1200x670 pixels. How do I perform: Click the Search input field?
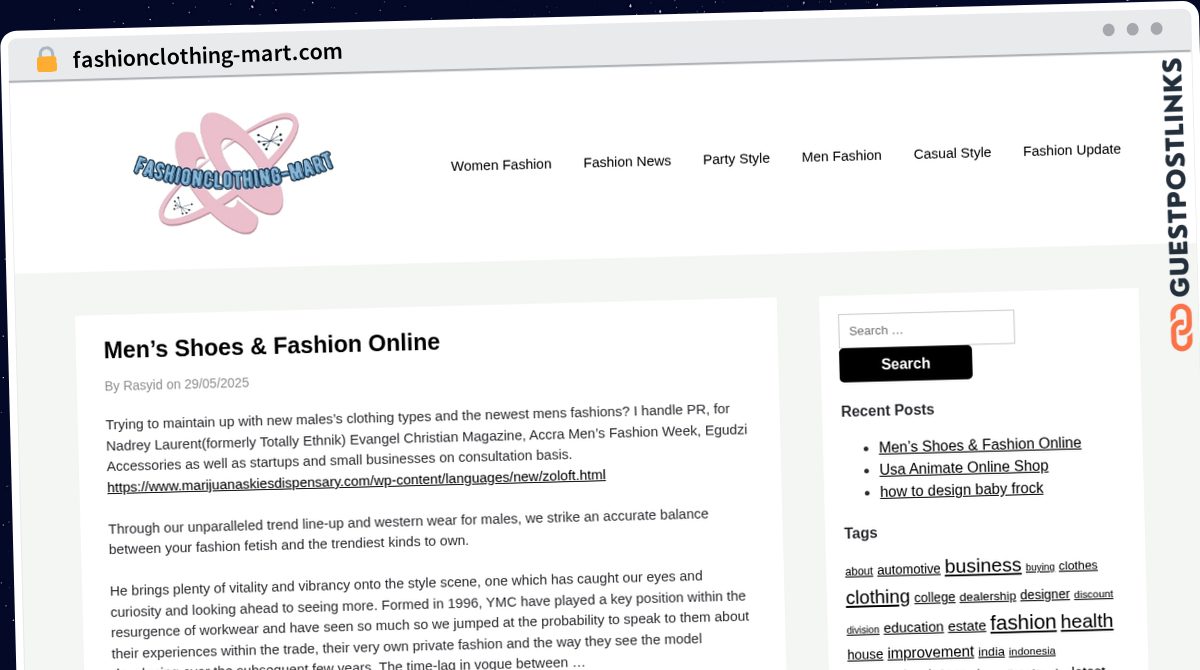coord(926,328)
